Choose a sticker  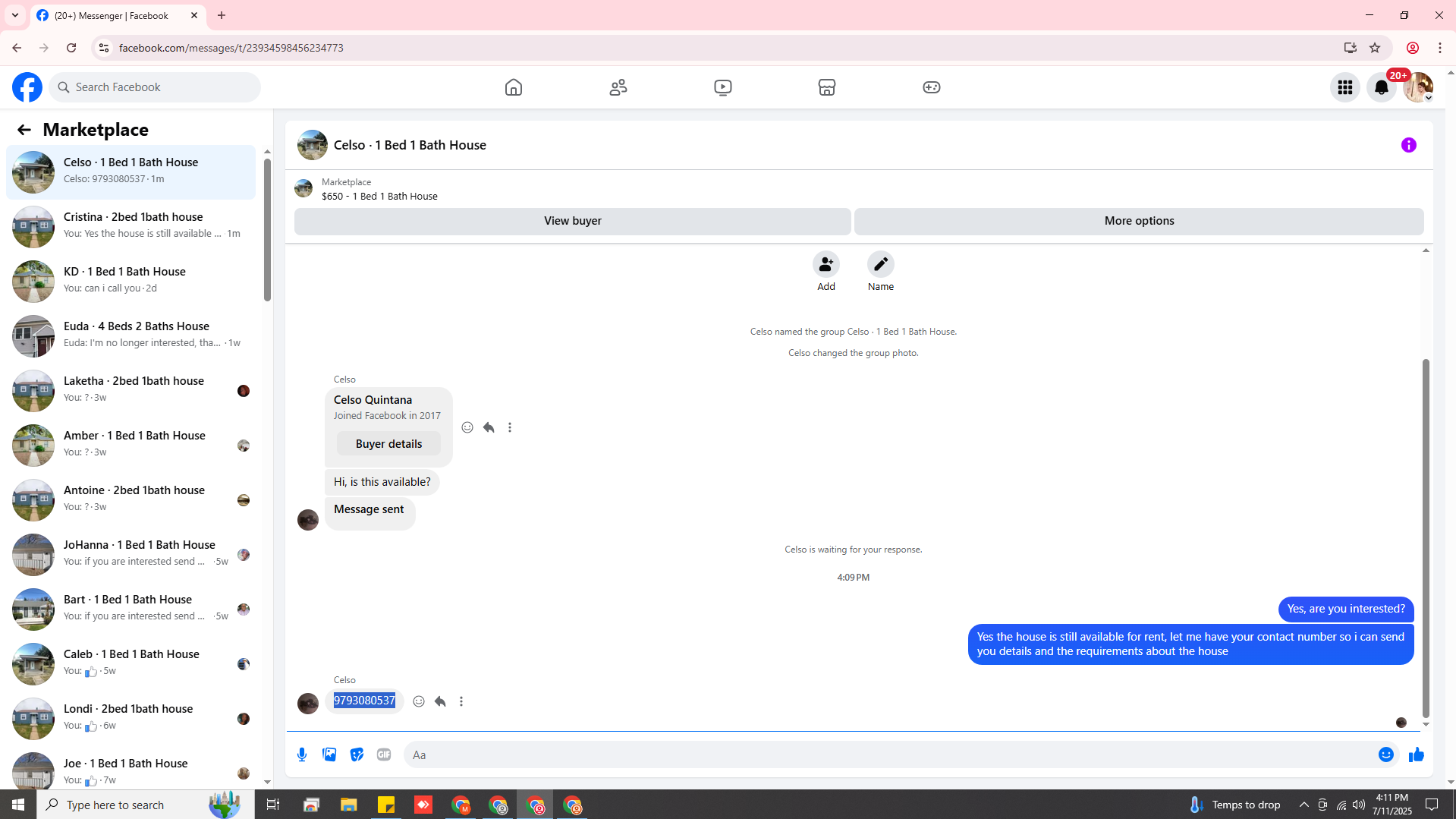[357, 754]
